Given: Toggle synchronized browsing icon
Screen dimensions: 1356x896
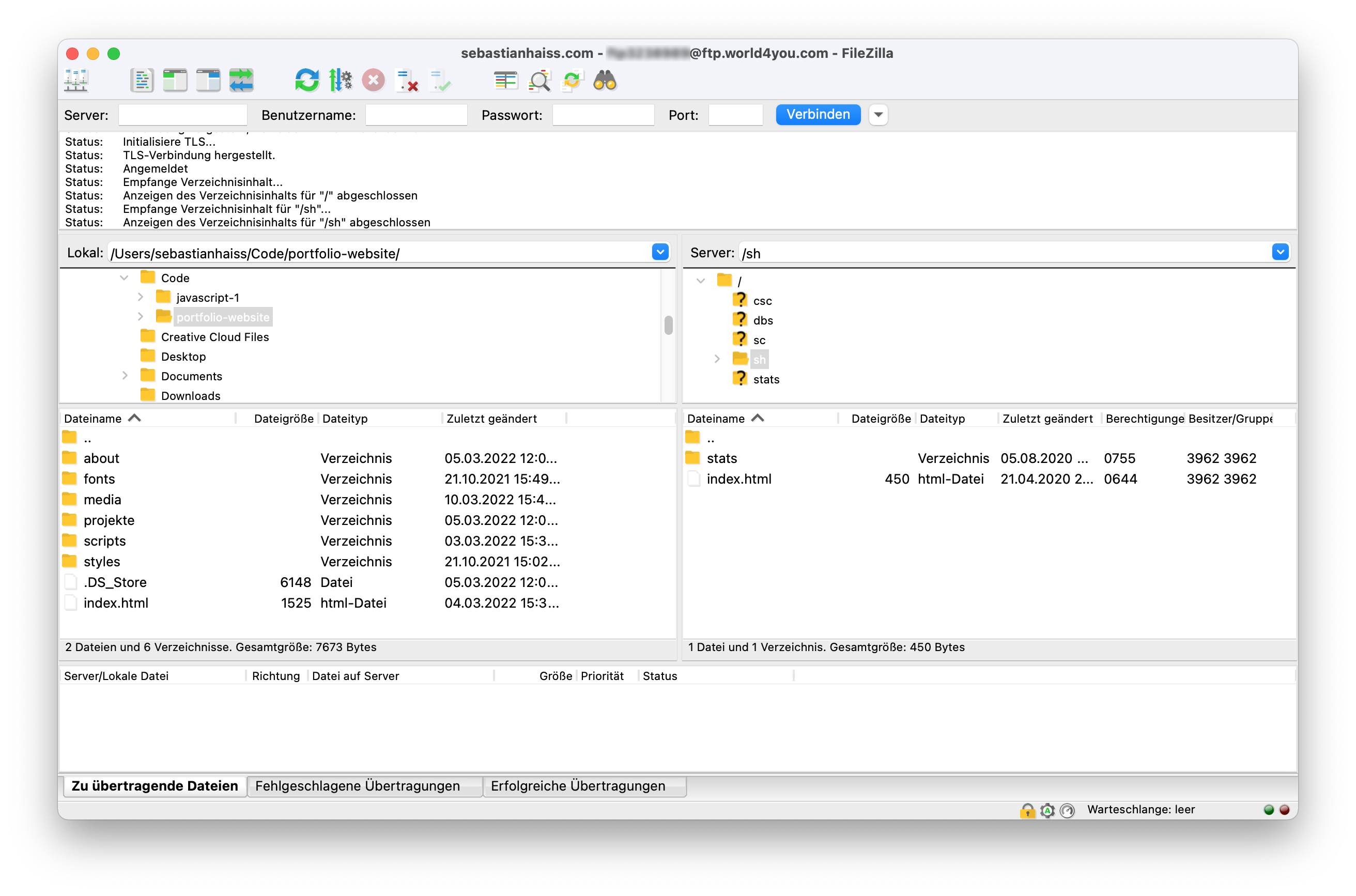Looking at the screenshot, I should coord(572,81).
